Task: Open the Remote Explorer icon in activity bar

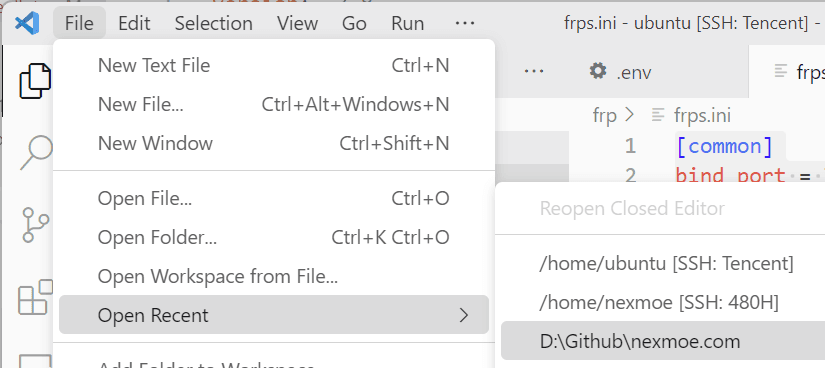Action: click(x=36, y=361)
